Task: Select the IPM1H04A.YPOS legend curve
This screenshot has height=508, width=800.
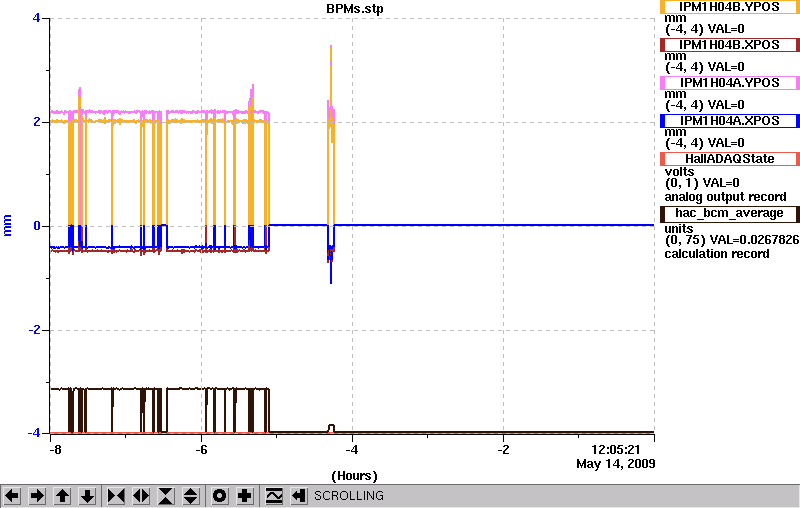Action: [x=730, y=83]
